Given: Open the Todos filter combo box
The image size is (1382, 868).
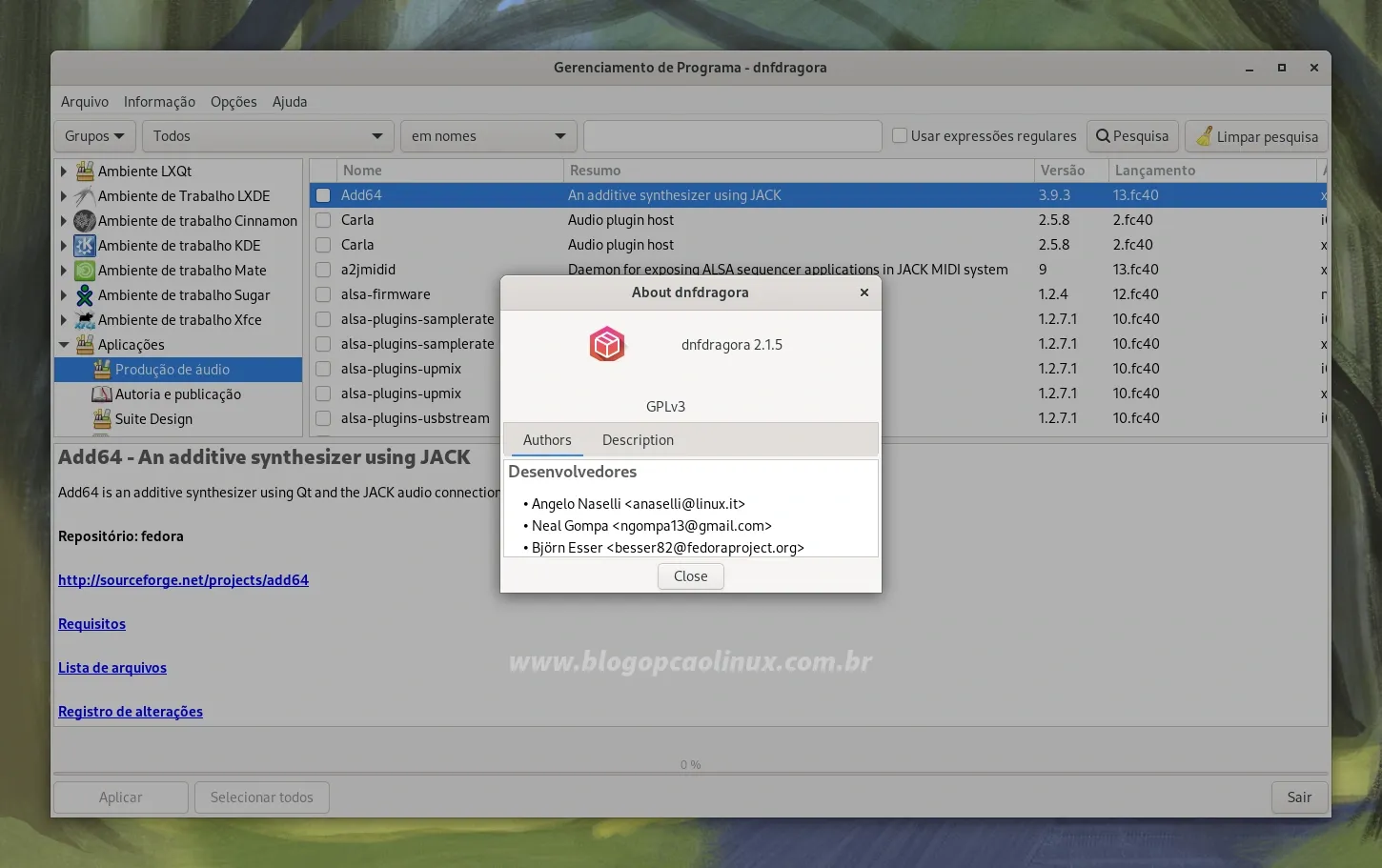Looking at the screenshot, I should click(x=268, y=136).
